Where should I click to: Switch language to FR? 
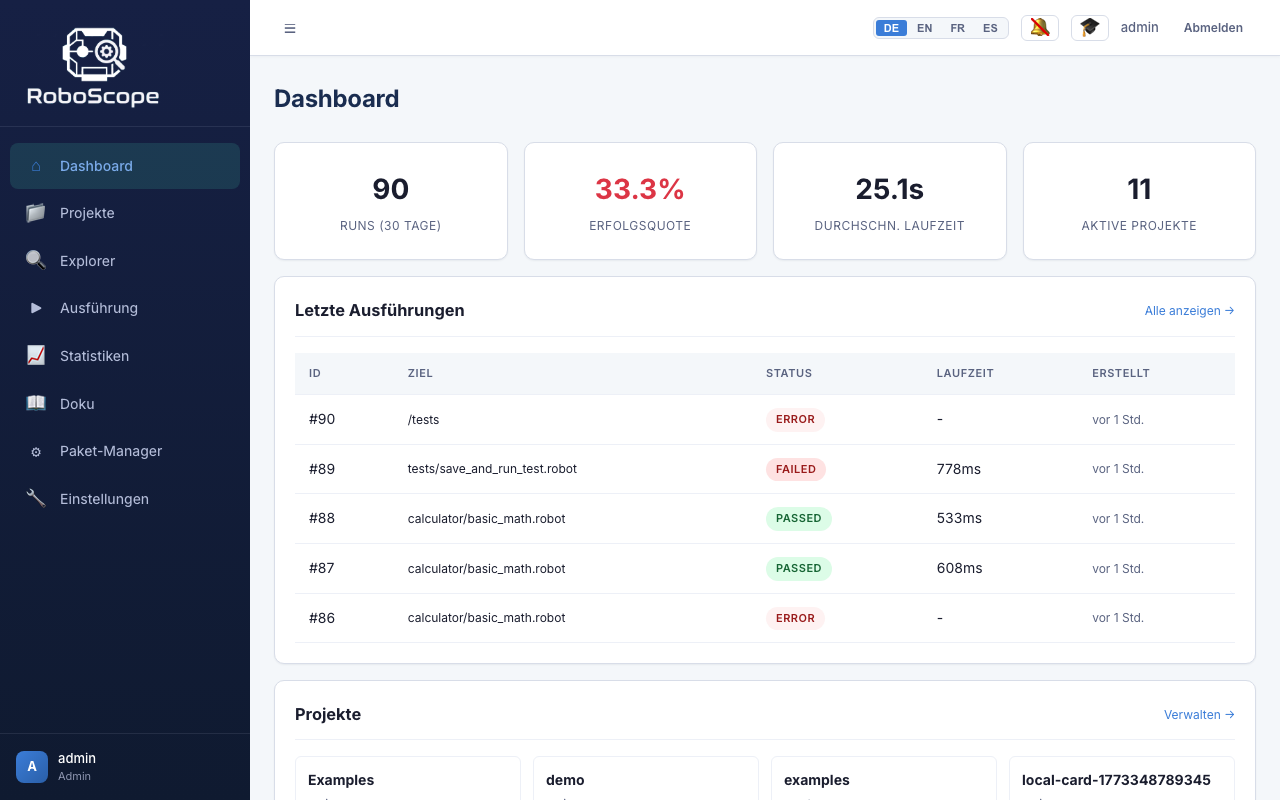(x=957, y=28)
